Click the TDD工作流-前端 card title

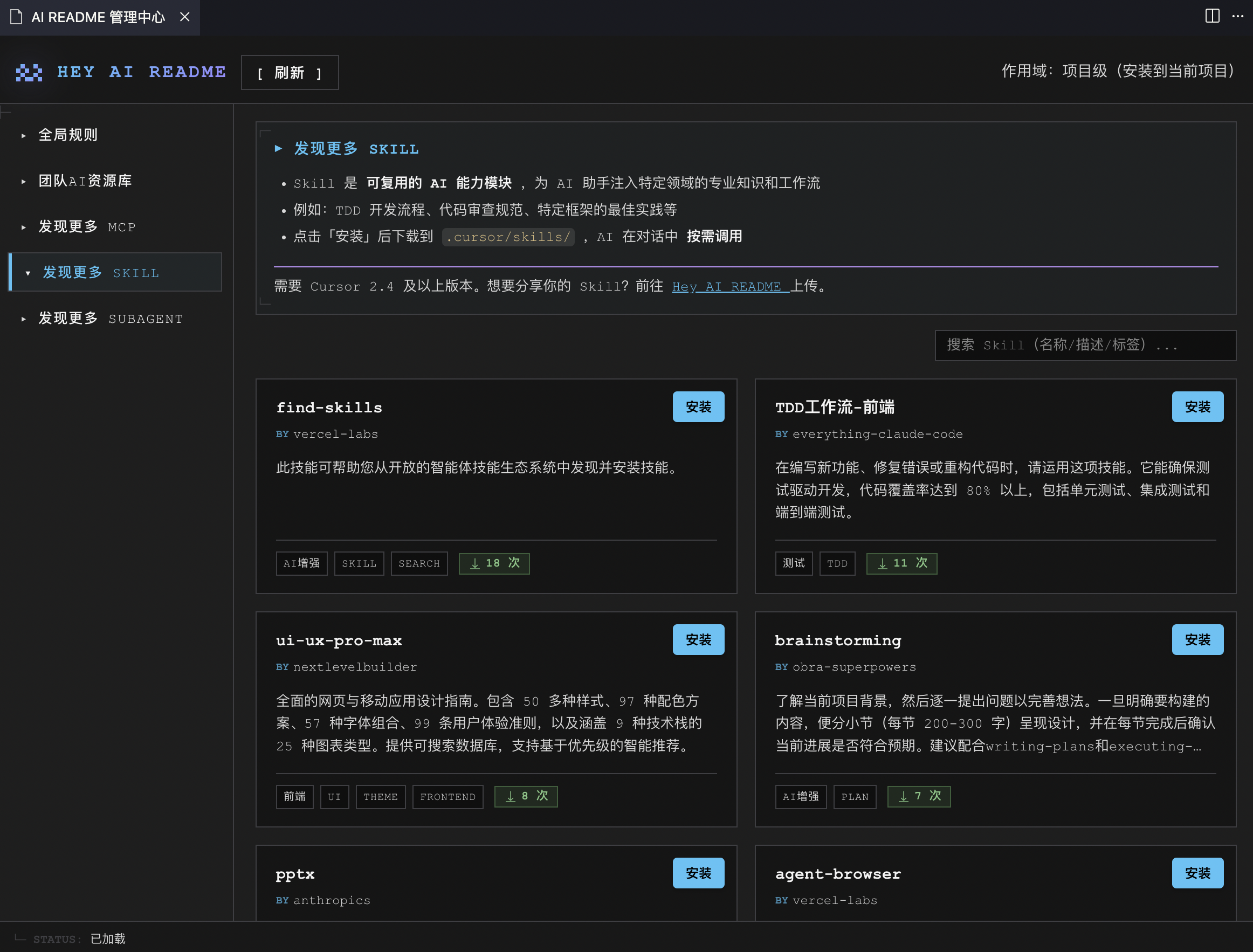tap(835, 407)
